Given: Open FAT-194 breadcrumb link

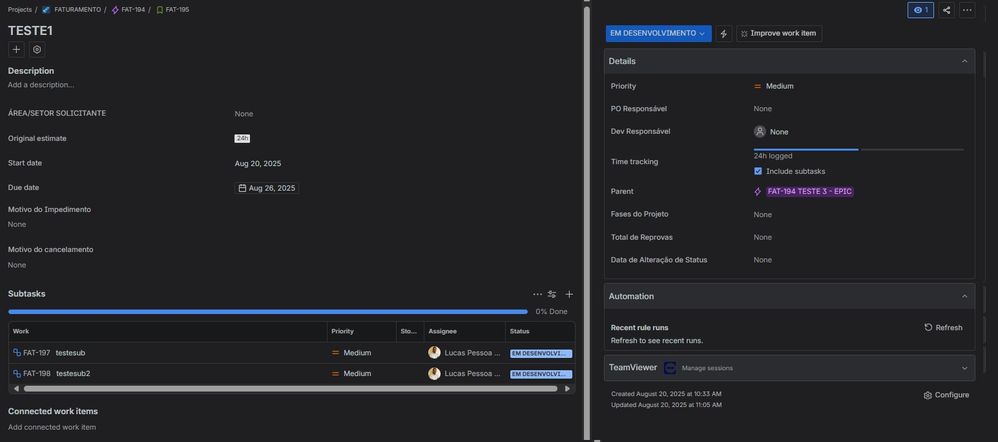Looking at the screenshot, I should point(133,10).
